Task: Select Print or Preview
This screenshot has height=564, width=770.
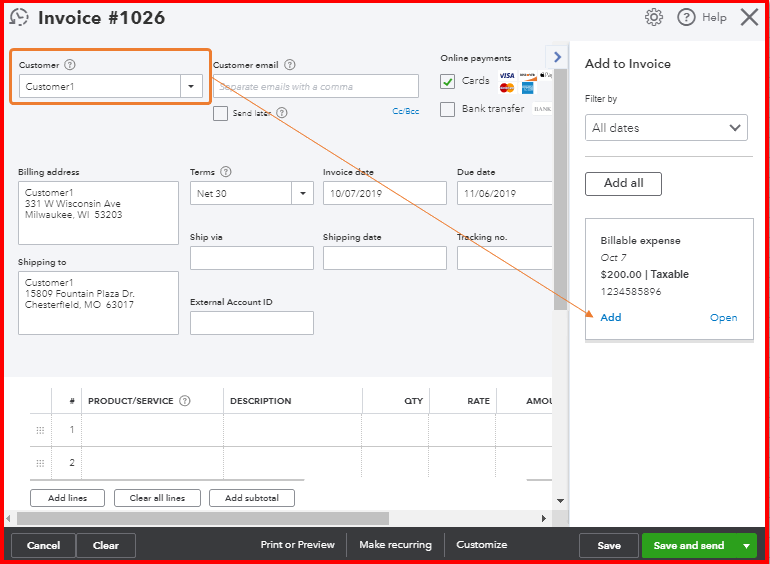Action: (x=297, y=544)
